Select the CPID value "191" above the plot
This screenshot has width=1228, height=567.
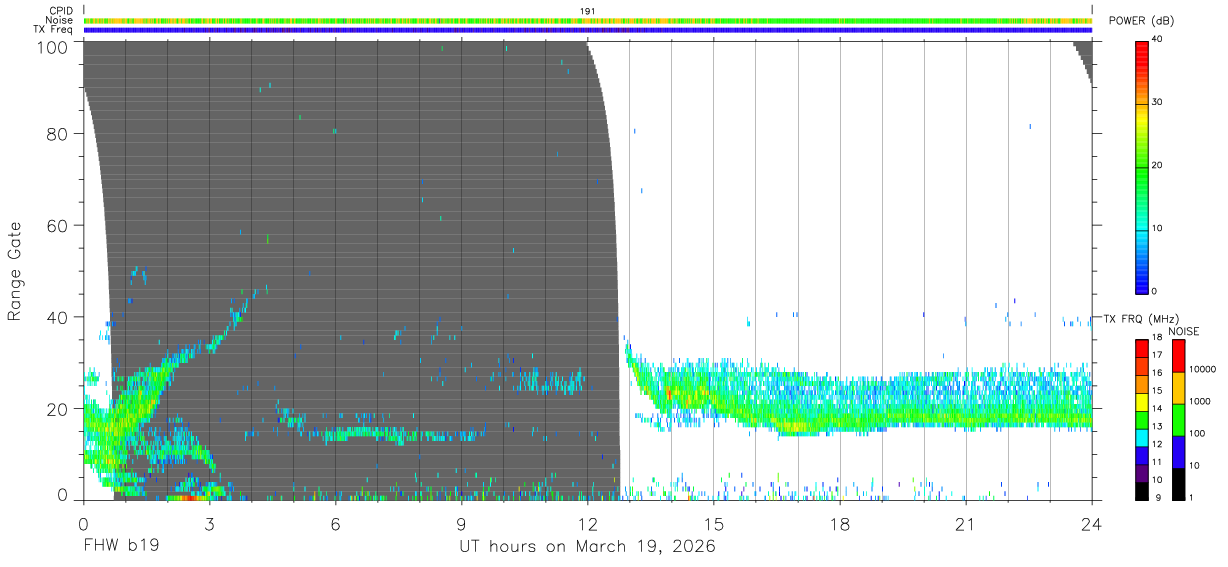(587, 11)
